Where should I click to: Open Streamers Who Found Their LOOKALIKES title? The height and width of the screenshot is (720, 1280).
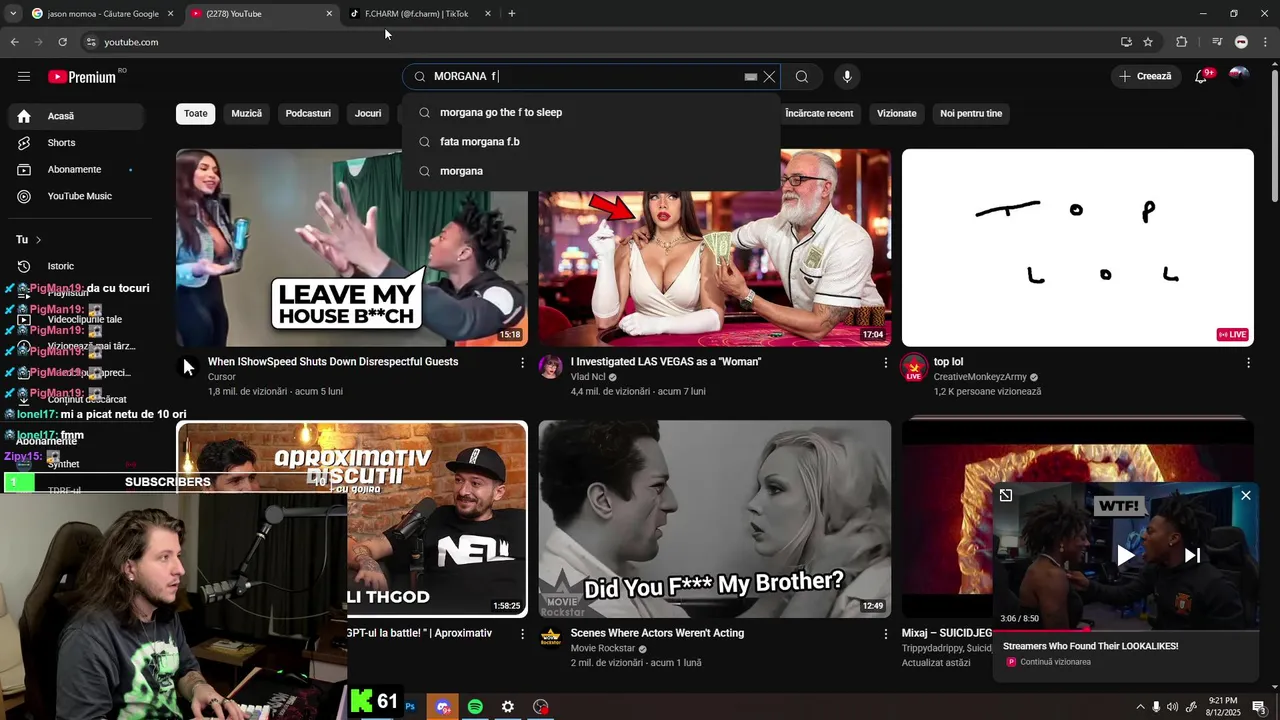click(1090, 646)
